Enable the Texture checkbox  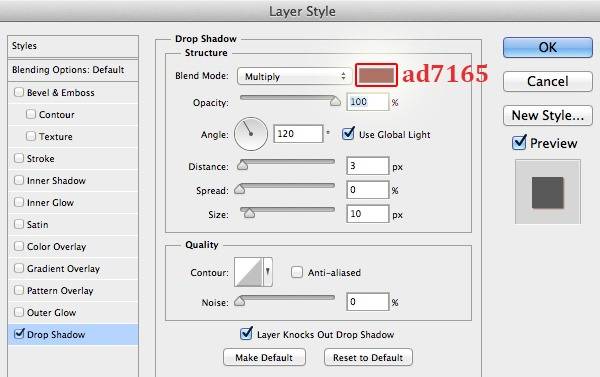tap(31, 136)
